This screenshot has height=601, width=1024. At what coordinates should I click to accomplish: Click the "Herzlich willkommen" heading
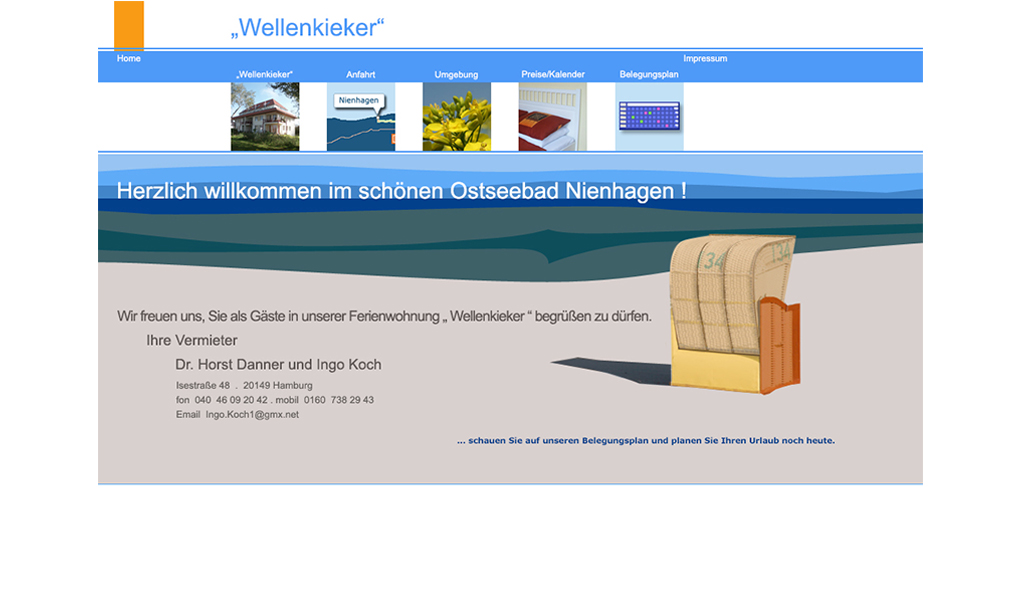tap(401, 191)
